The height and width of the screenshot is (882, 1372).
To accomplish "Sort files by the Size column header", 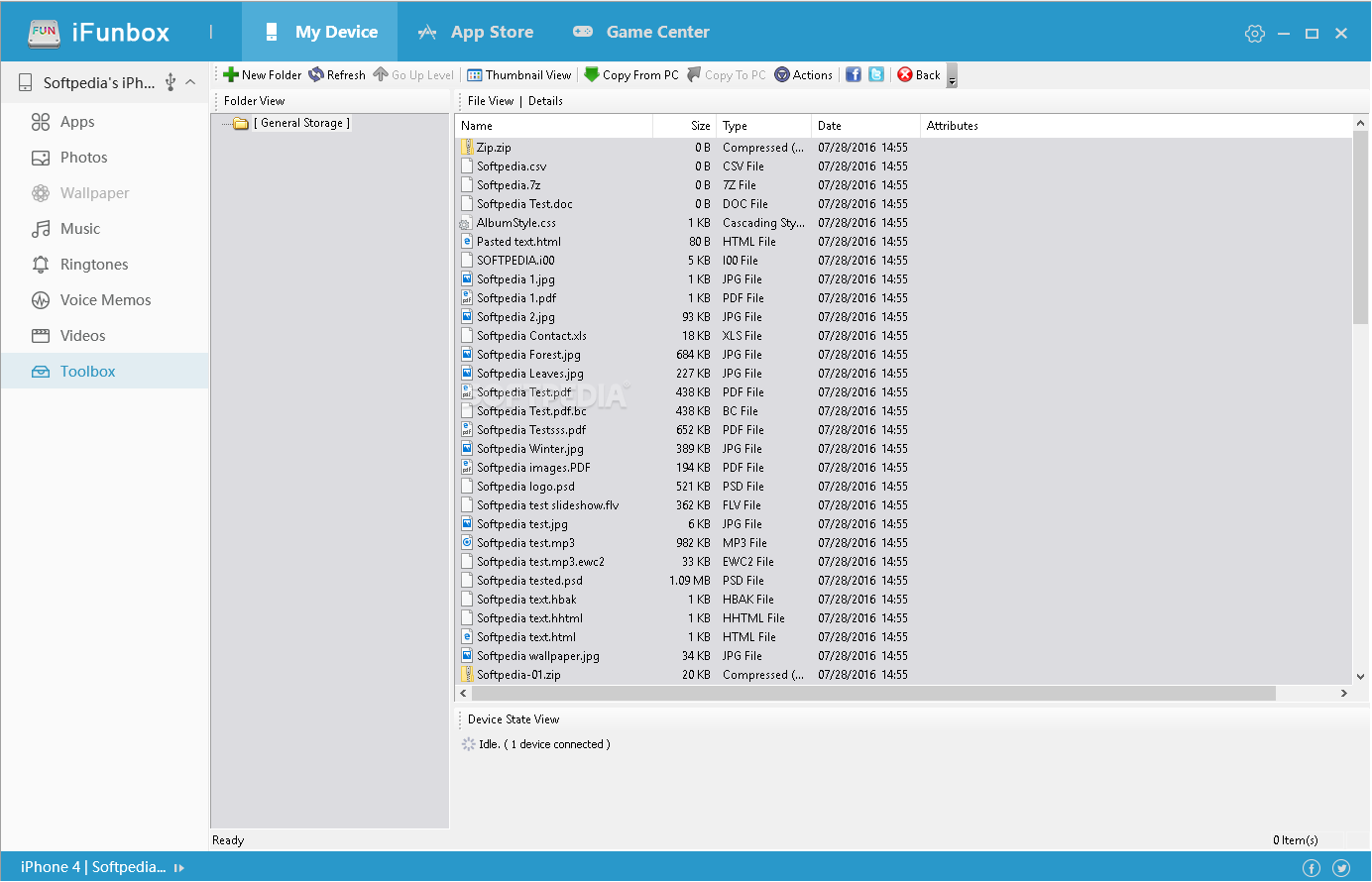I will click(685, 126).
